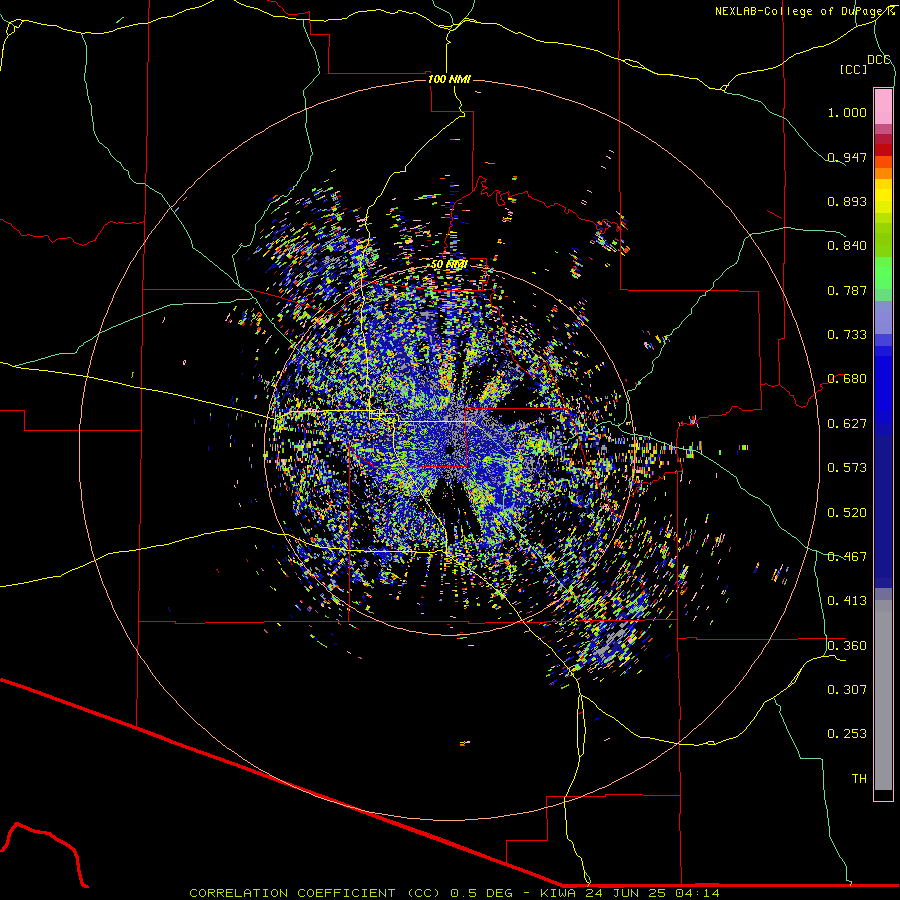Image resolution: width=900 pixels, height=900 pixels.
Task: Click the 100 NMI range ring label
Action: coord(449,79)
